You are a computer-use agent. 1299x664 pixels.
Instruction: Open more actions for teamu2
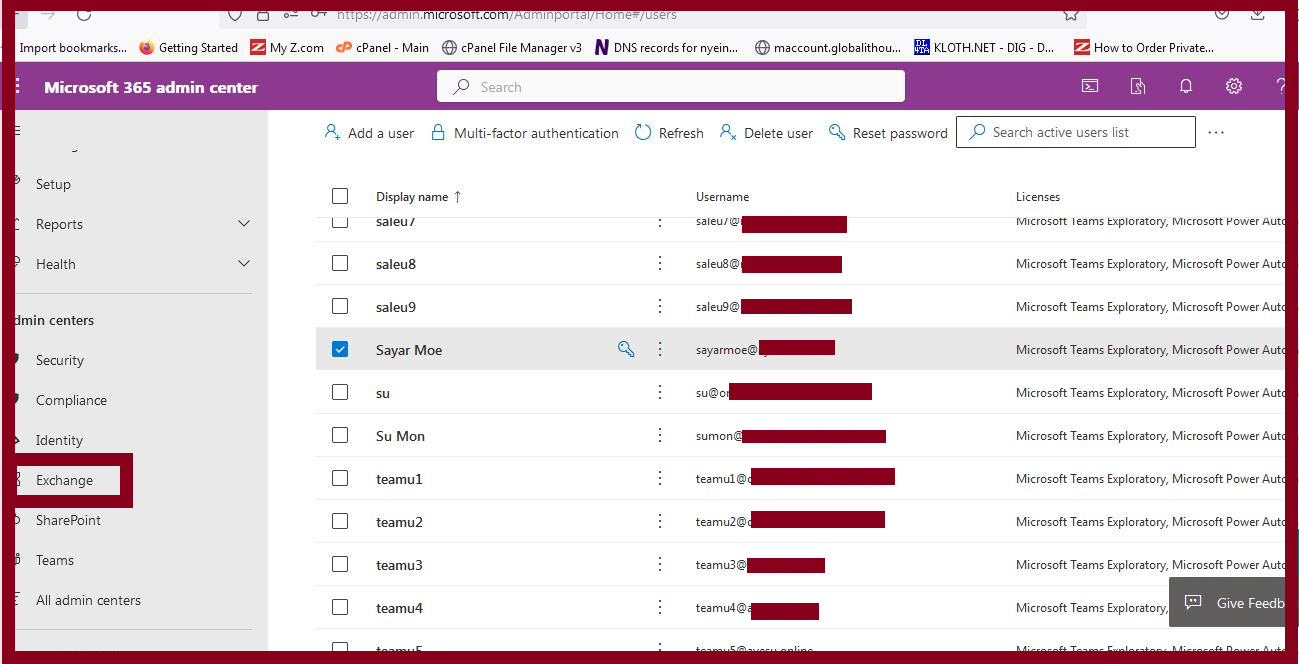(660, 521)
